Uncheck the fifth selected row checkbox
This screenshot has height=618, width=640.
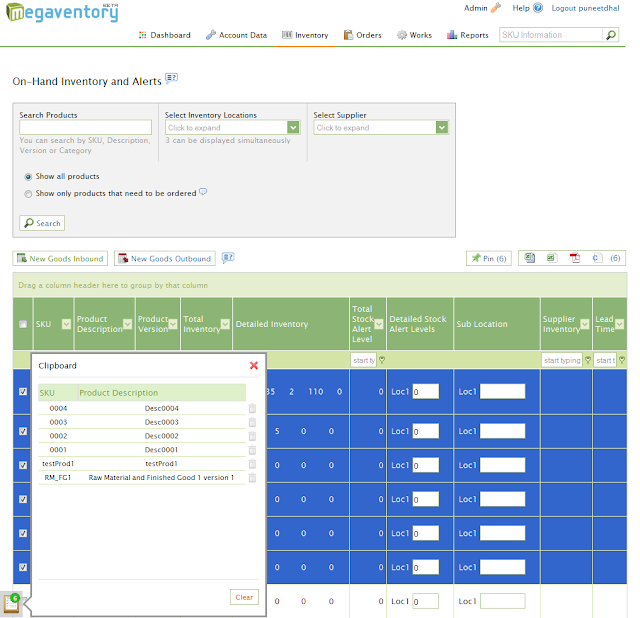click(23, 533)
